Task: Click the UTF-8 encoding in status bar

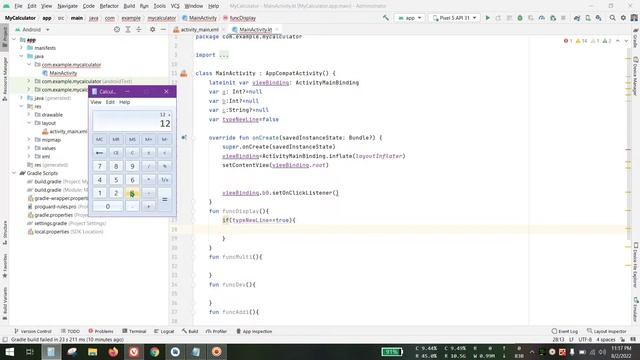Action: coord(585,339)
